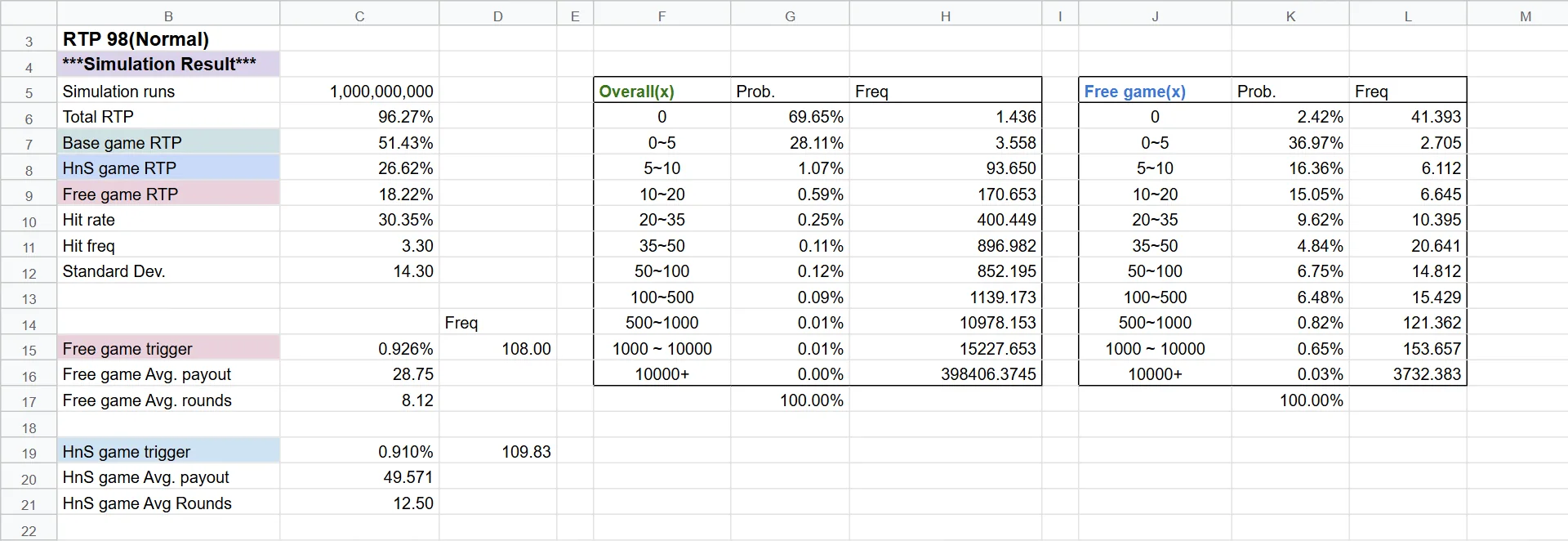This screenshot has width=1568, height=541.
Task: Select the 'Base game RTP' cell
Action: [168, 142]
